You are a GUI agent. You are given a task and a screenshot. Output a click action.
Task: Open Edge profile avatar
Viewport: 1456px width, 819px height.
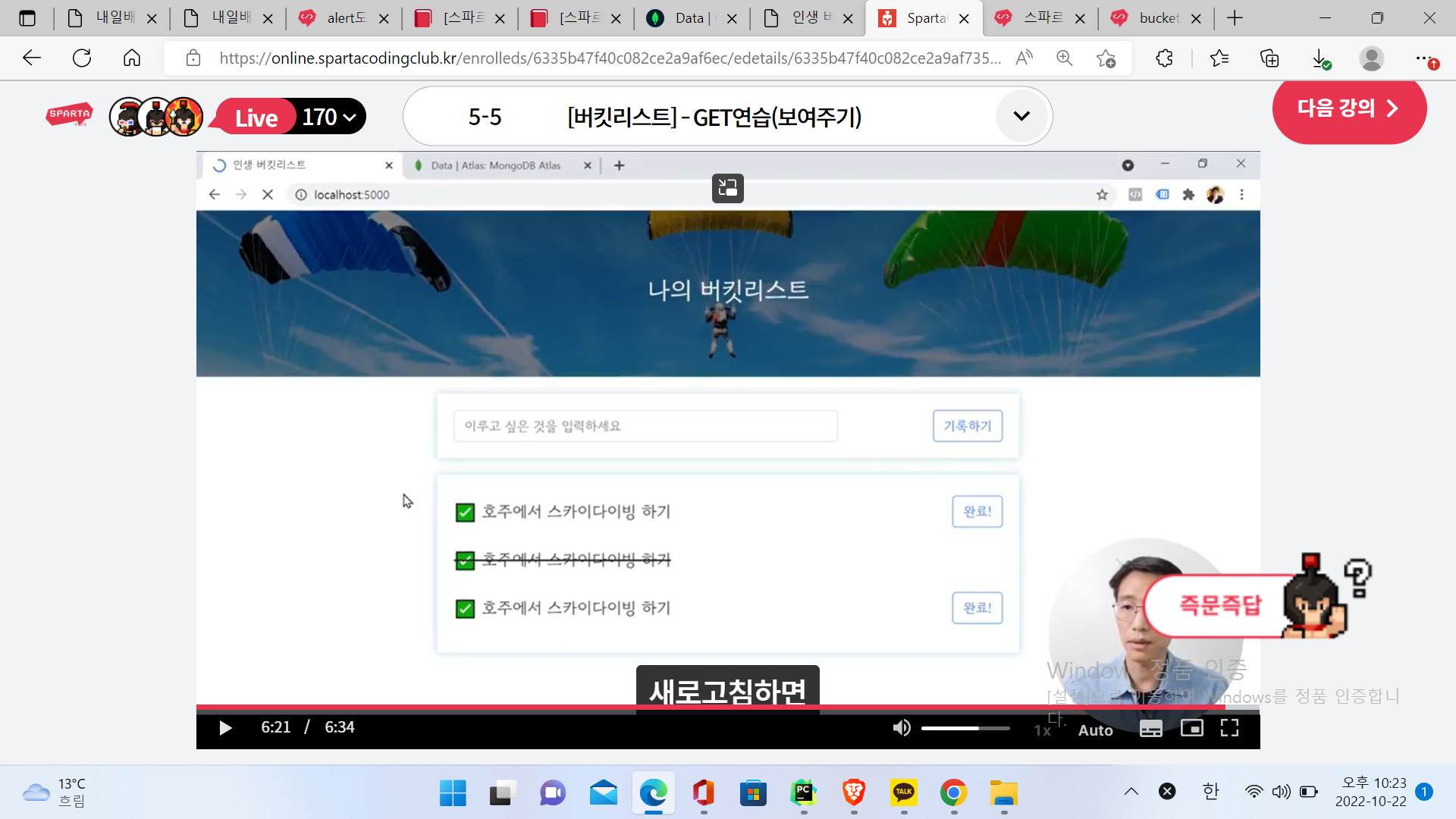pyautogui.click(x=1371, y=58)
